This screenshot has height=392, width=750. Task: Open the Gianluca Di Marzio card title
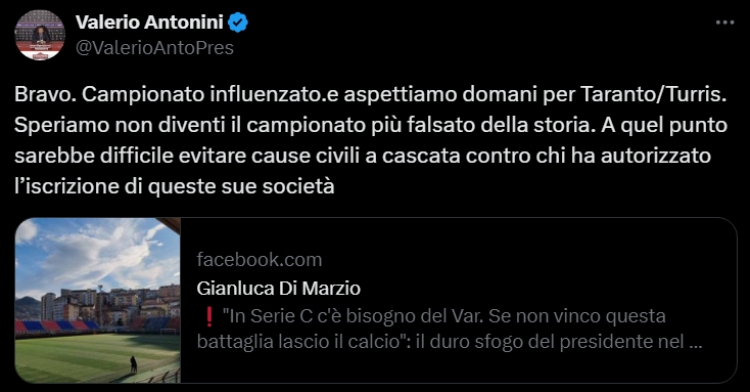[x=278, y=288]
